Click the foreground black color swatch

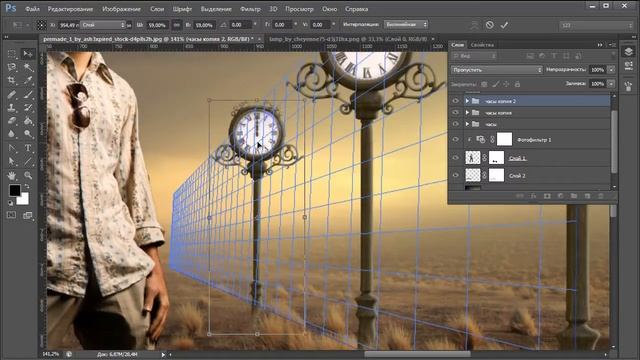[15, 190]
